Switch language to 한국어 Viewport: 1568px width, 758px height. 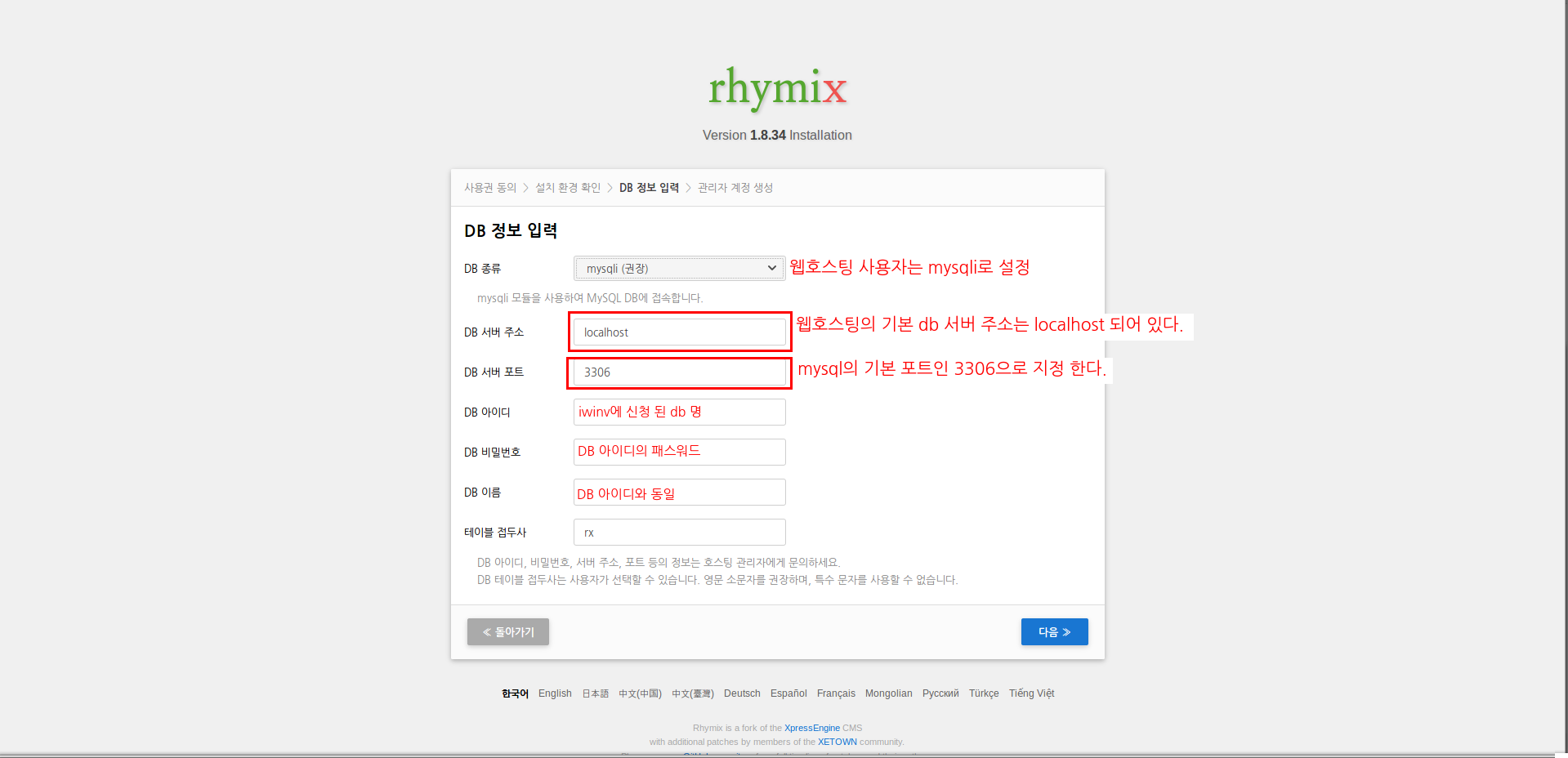pyautogui.click(x=515, y=693)
